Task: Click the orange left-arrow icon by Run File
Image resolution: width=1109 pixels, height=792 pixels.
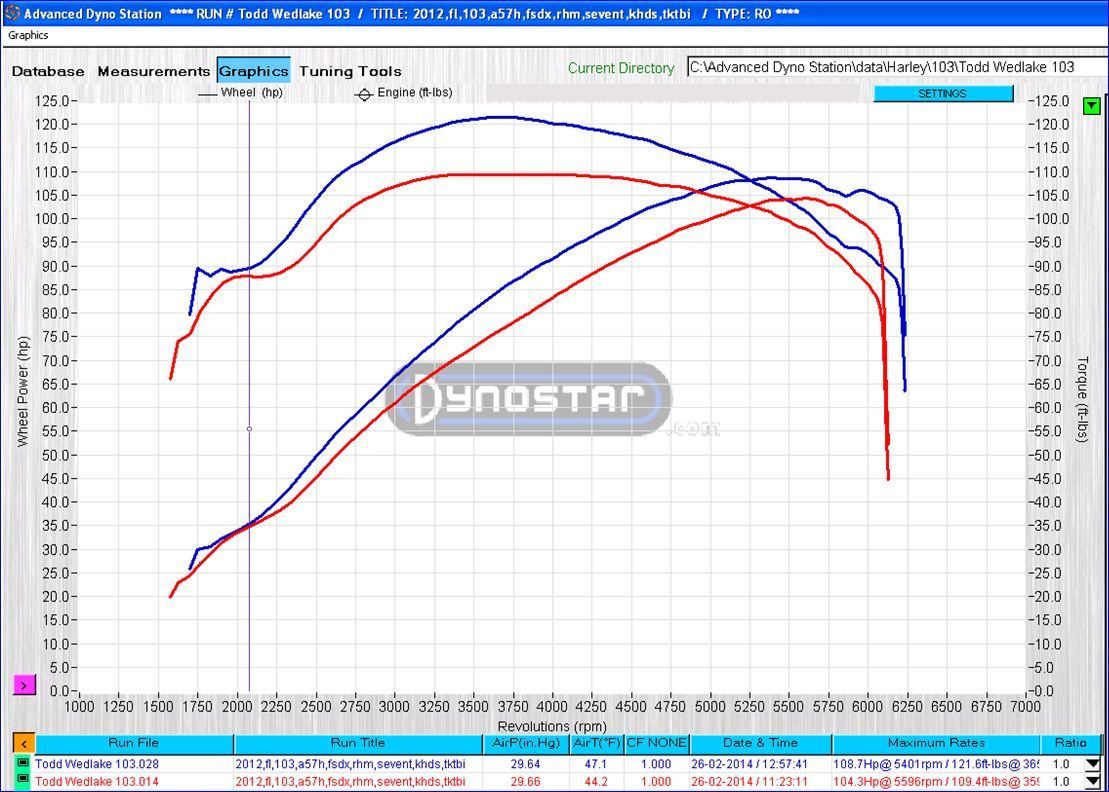Action: 23,743
